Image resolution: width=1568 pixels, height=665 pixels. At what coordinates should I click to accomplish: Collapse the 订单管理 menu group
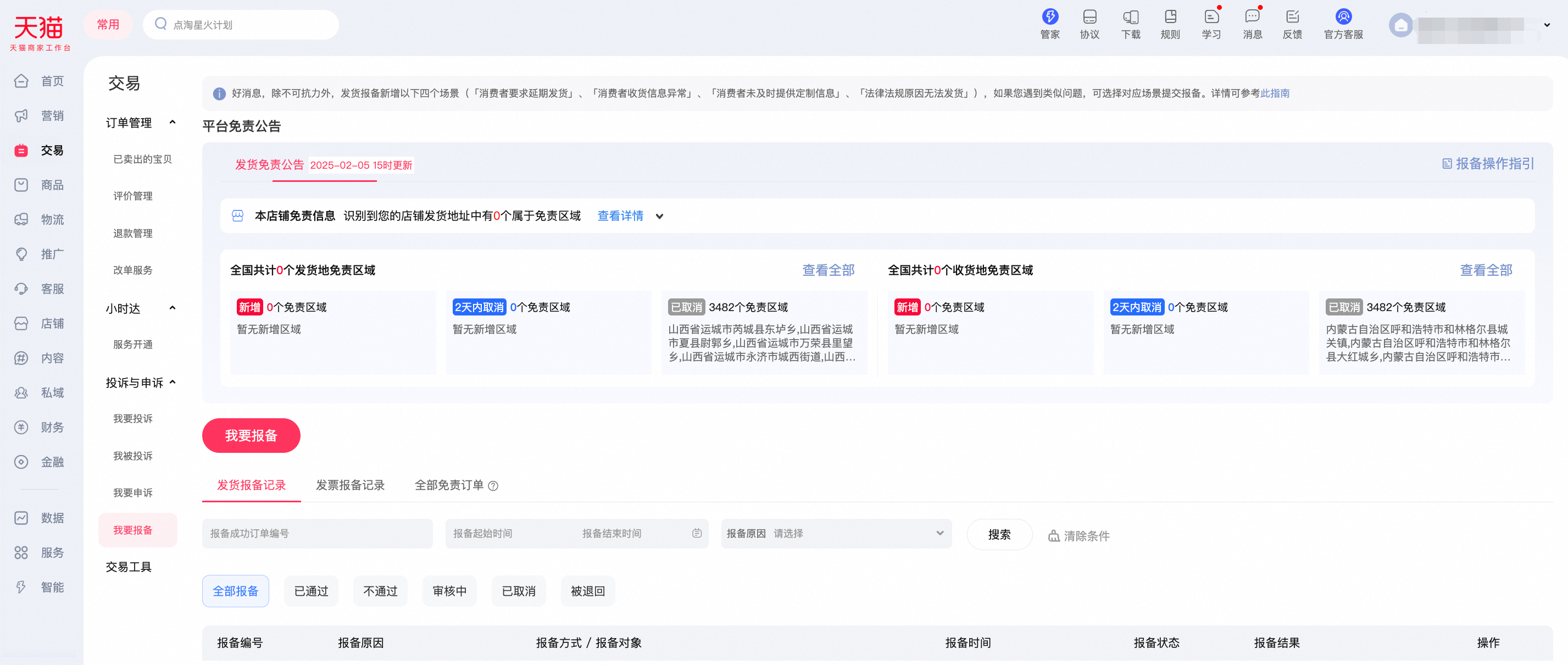point(173,123)
